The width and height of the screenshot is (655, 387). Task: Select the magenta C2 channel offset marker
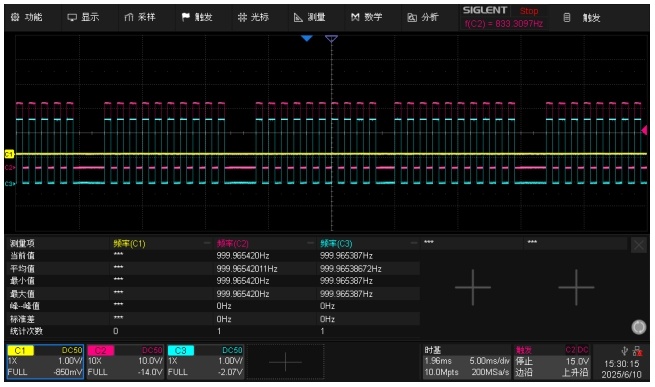(x=10, y=168)
